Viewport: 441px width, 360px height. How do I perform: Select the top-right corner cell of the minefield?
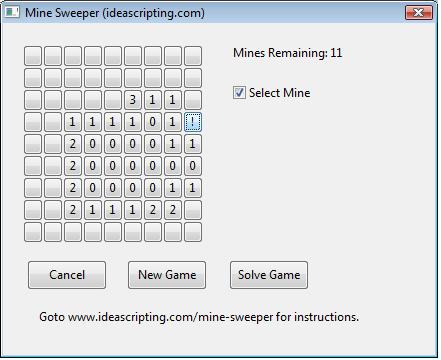tap(193, 56)
